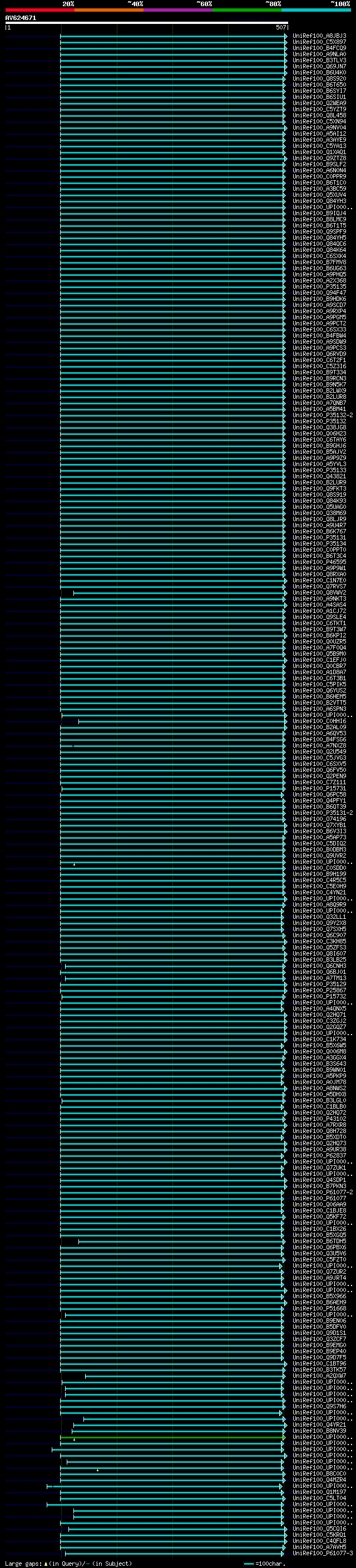Click the alignment bar for UniRef100_A2QXW7
This screenshot has height=1568, width=356.
click(186, 1376)
